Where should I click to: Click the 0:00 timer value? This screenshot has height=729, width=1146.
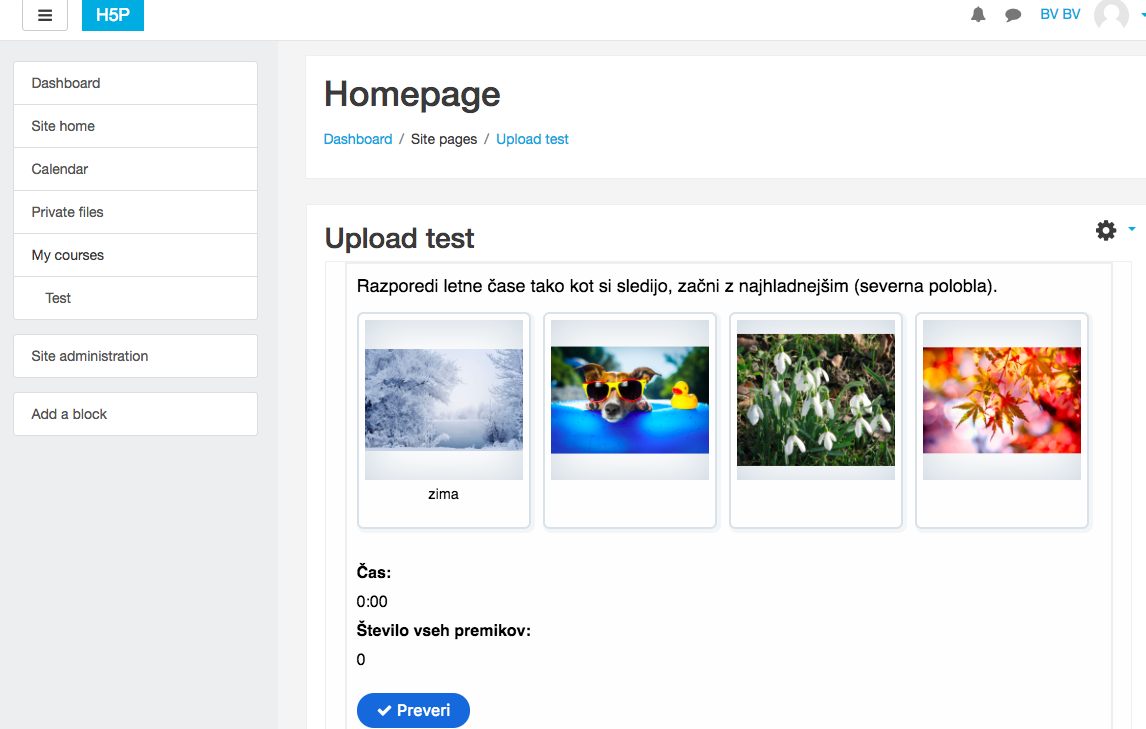pyautogui.click(x=372, y=602)
